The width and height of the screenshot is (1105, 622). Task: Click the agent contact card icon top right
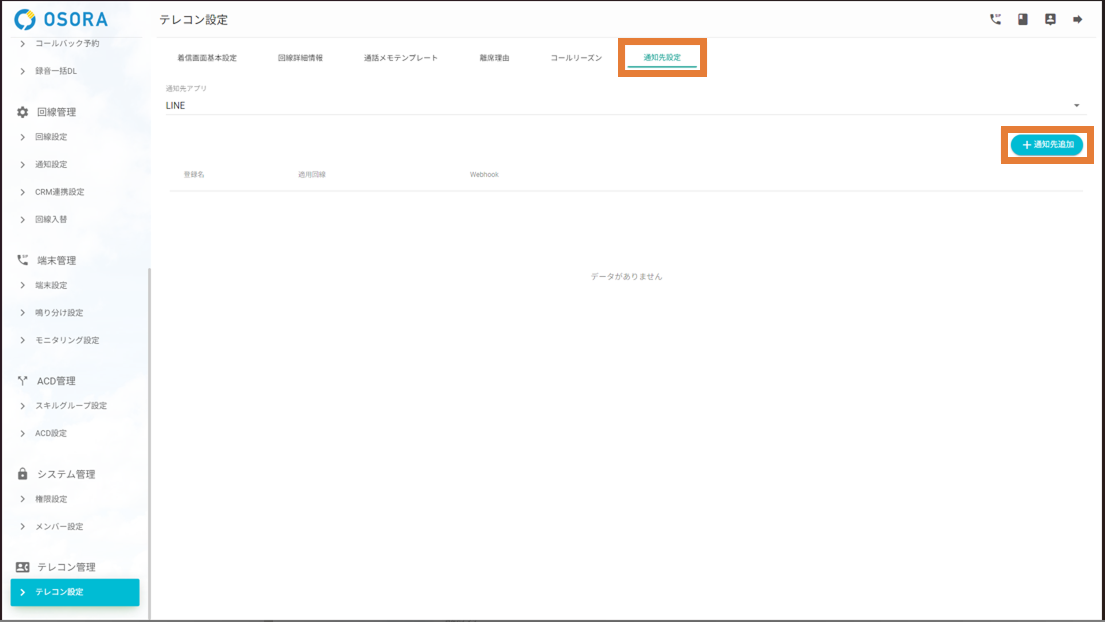[1050, 18]
